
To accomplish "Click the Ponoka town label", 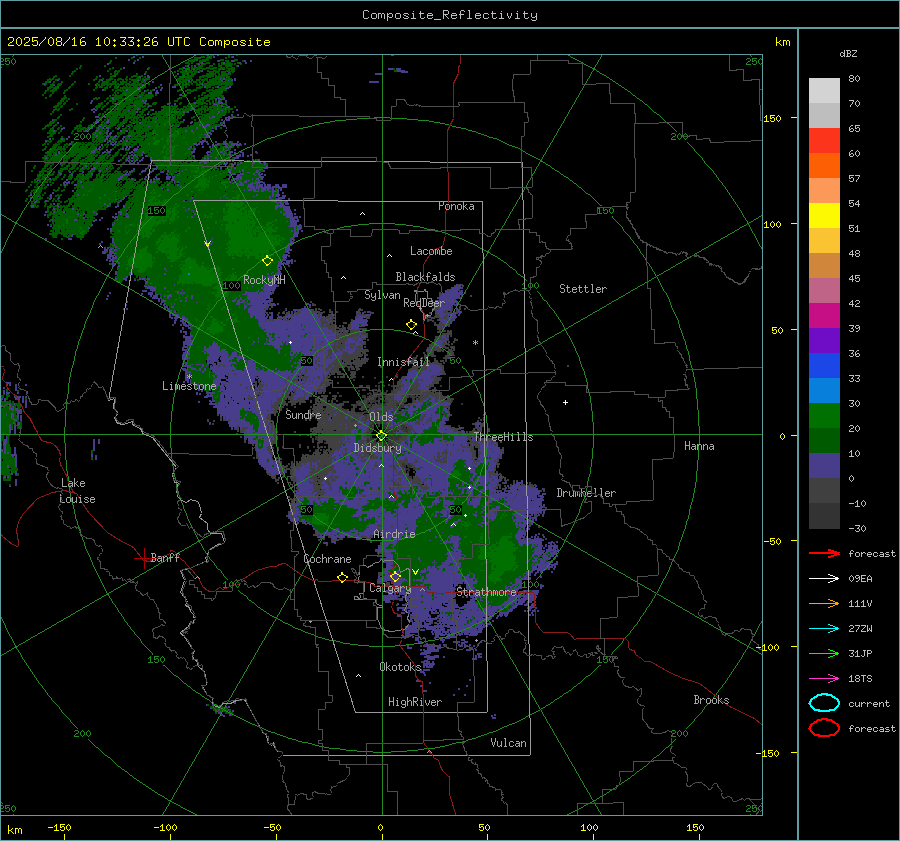I will (x=456, y=207).
